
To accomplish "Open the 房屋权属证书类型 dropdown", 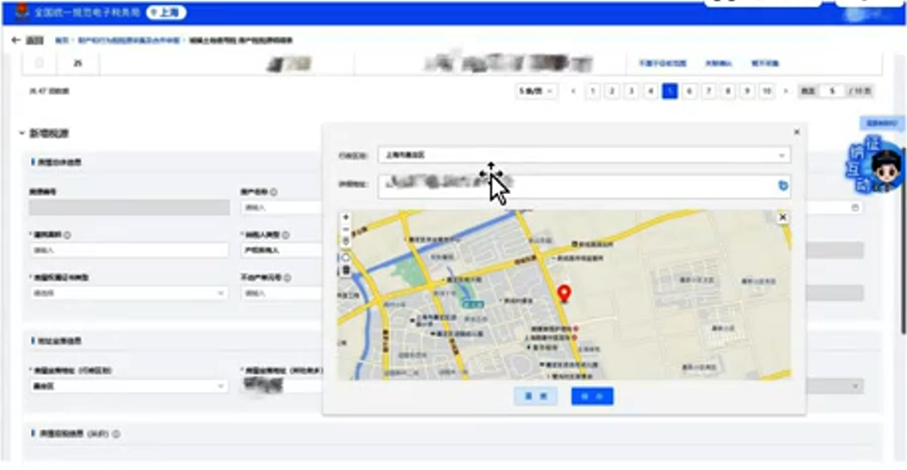I will (129, 293).
